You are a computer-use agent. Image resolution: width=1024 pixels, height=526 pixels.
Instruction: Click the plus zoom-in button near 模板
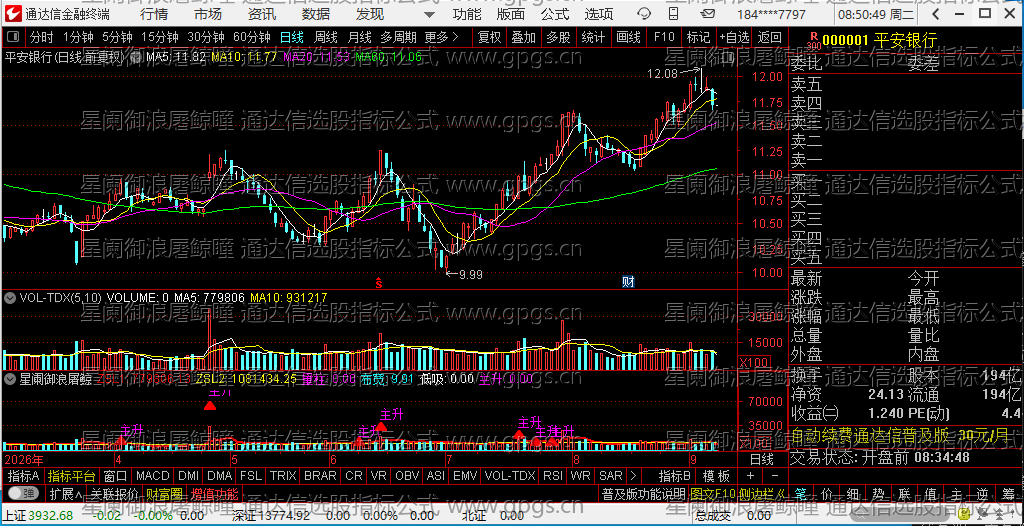coord(750,476)
